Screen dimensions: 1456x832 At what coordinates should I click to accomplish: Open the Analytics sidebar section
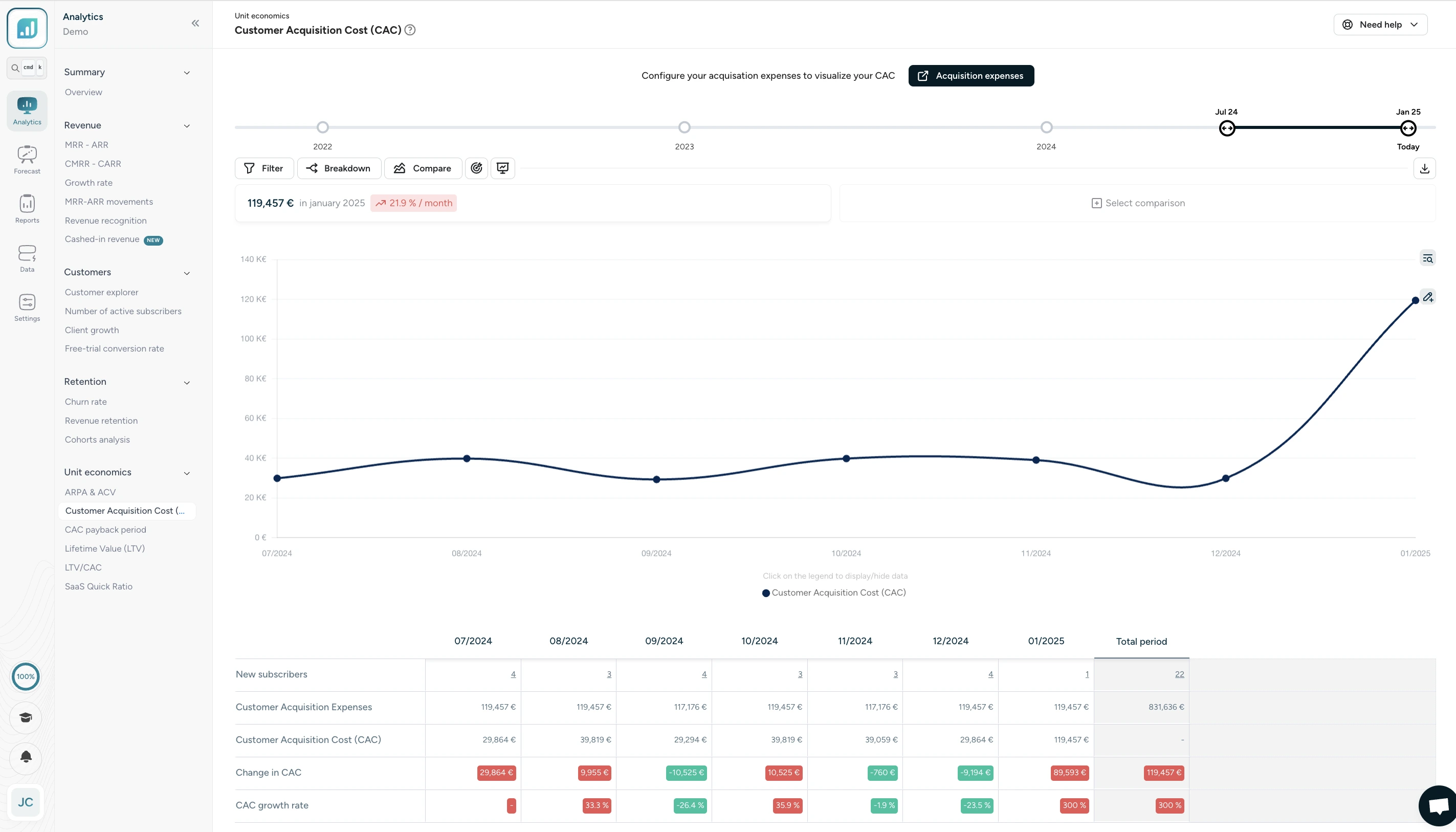[x=27, y=111]
